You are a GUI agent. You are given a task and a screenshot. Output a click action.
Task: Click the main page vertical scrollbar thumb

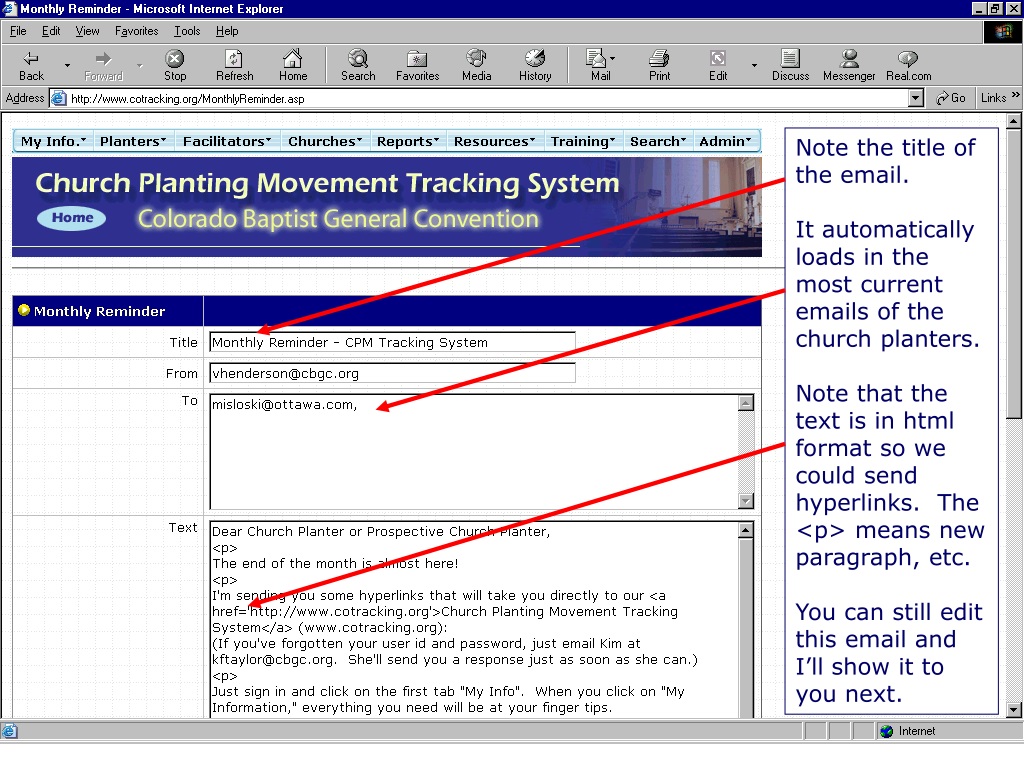pyautogui.click(x=1014, y=274)
